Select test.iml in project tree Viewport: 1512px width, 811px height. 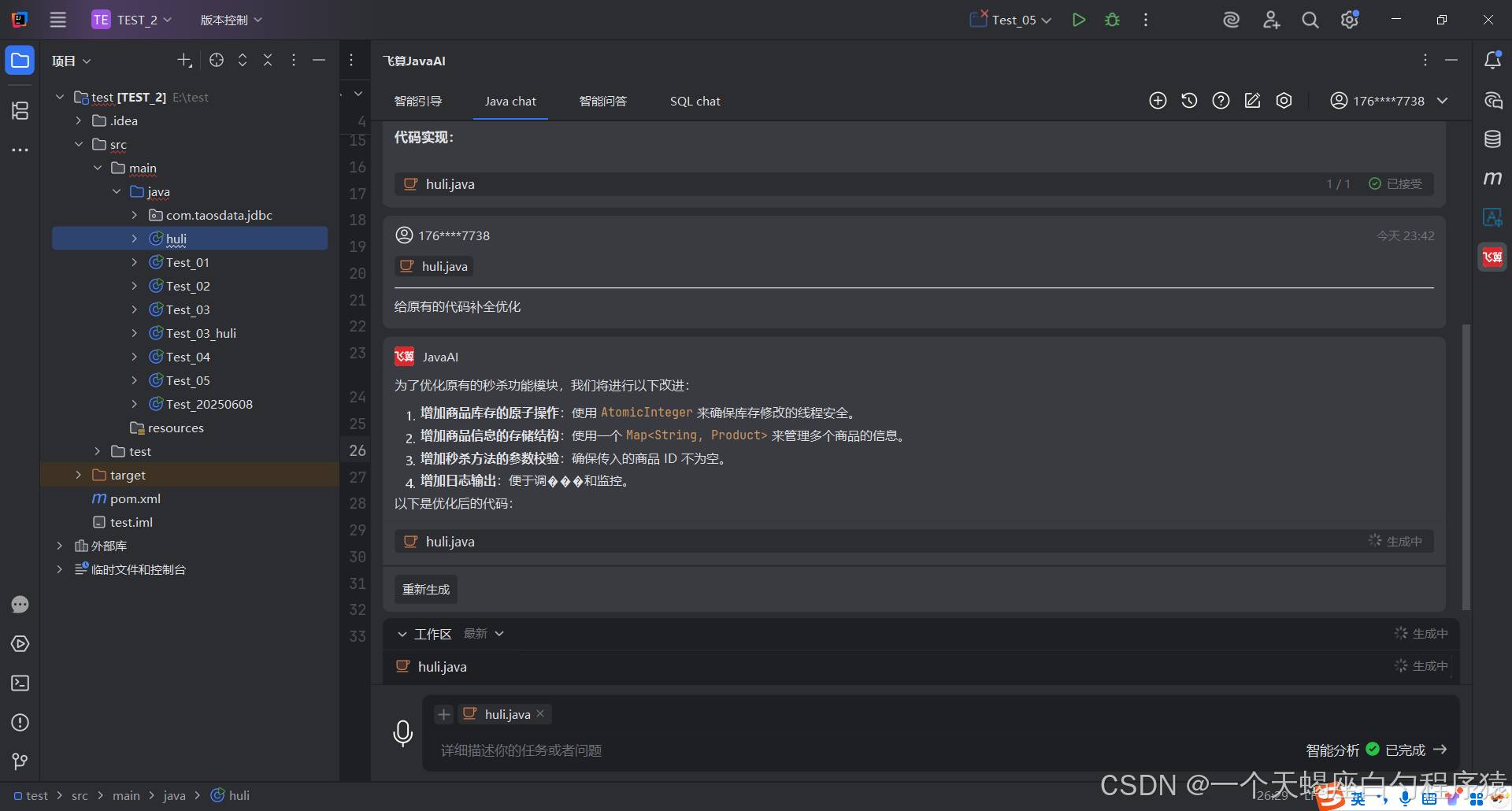click(x=132, y=522)
